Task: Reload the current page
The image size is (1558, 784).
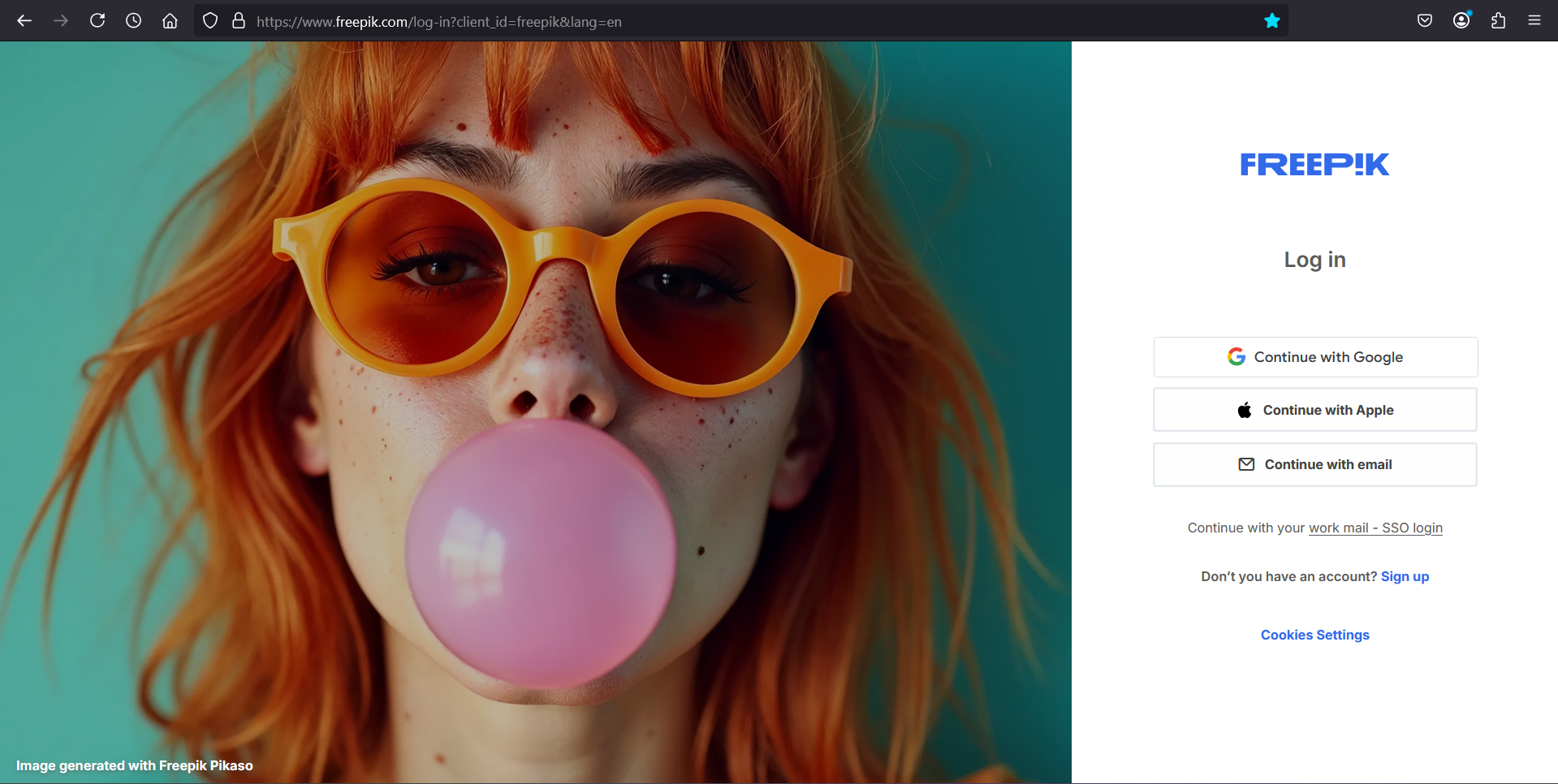Action: [97, 21]
